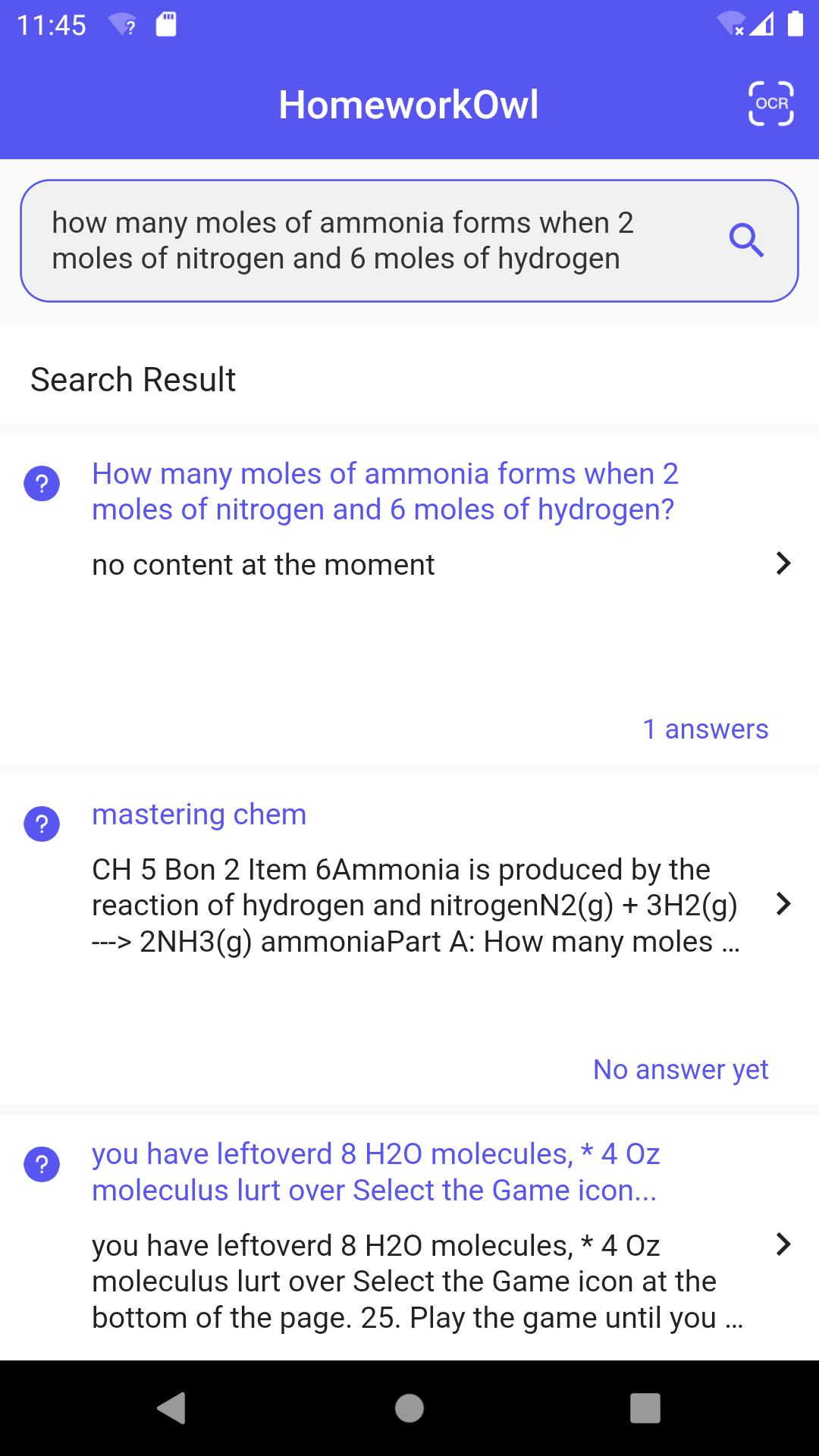819x1456 pixels.
Task: Open the 'mastering chem' question title
Action: (199, 814)
